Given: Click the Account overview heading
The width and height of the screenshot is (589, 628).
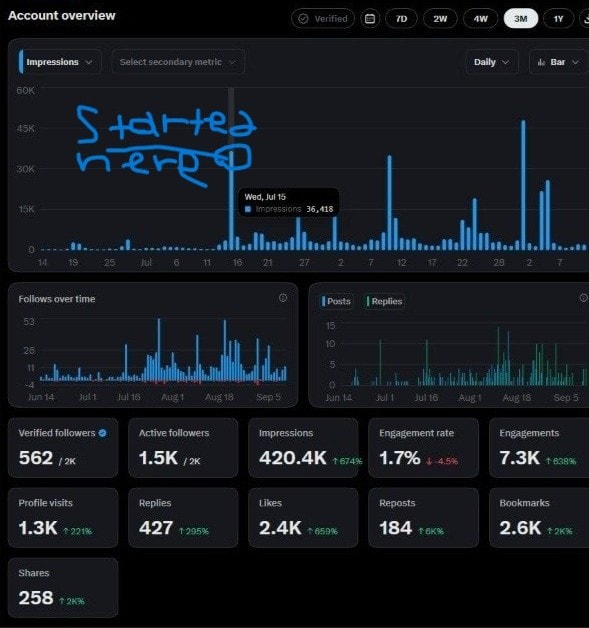Looking at the screenshot, I should [62, 16].
